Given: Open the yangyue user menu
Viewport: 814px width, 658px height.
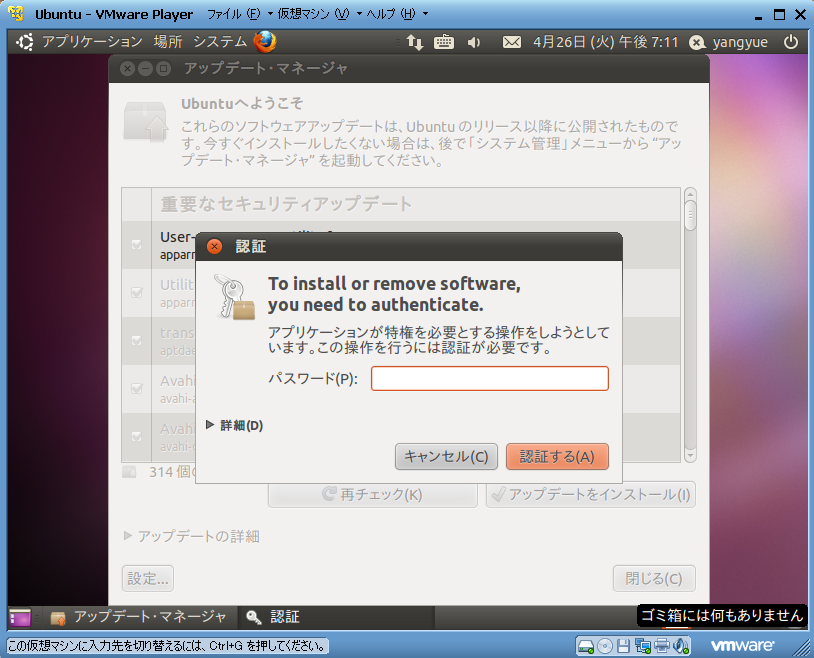Looking at the screenshot, I should coord(740,42).
